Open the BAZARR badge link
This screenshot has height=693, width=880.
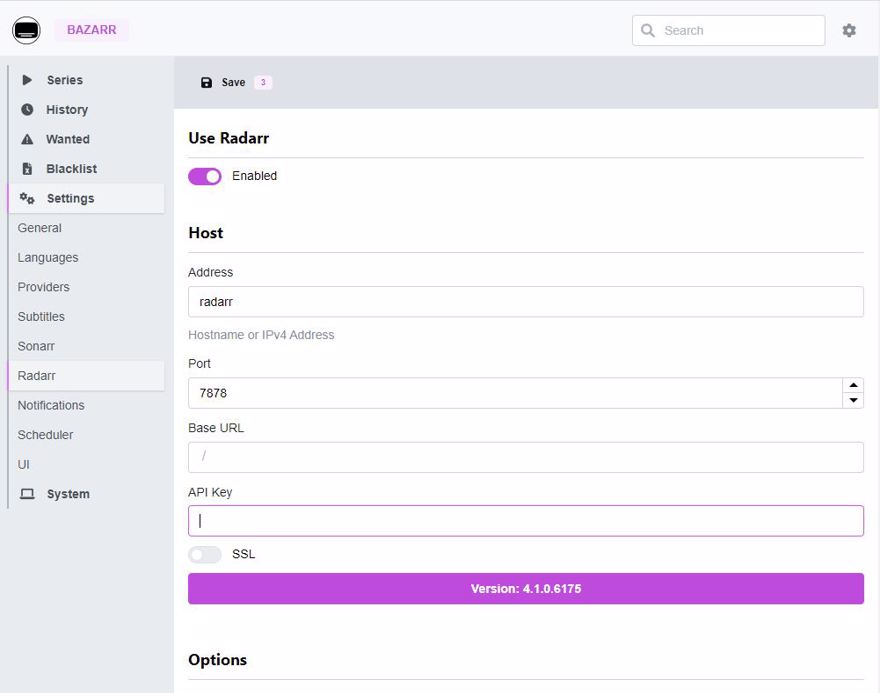[91, 30]
